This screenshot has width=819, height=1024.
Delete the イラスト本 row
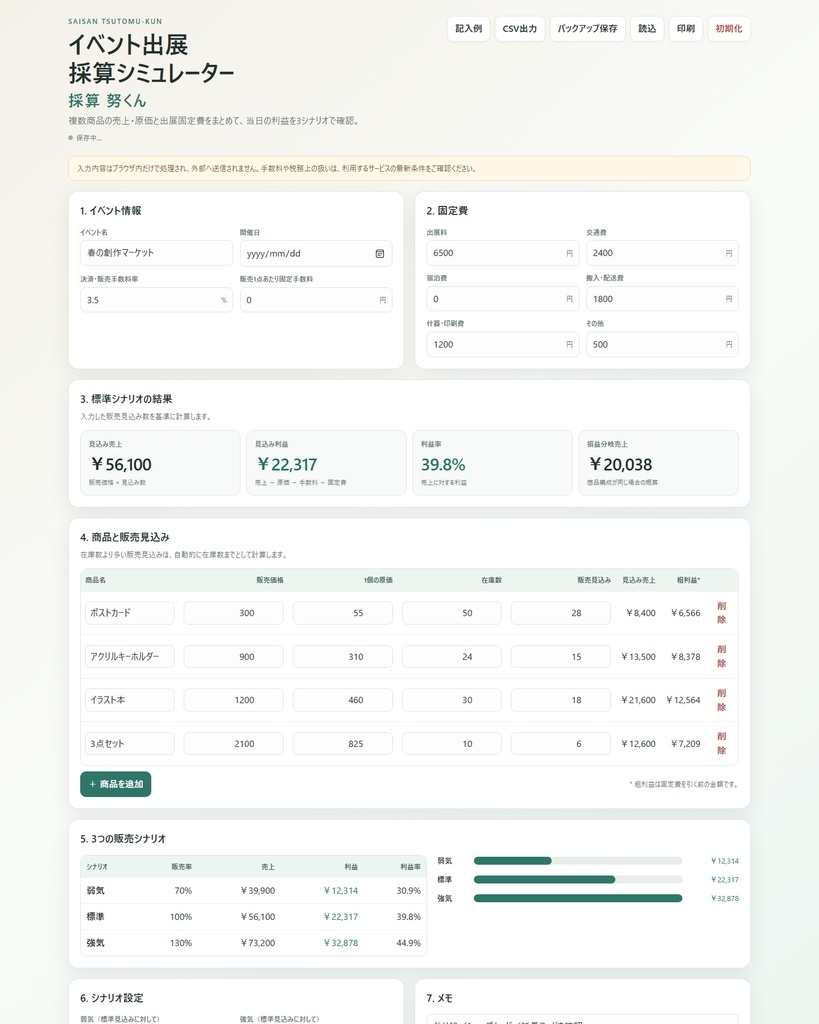tap(722, 700)
